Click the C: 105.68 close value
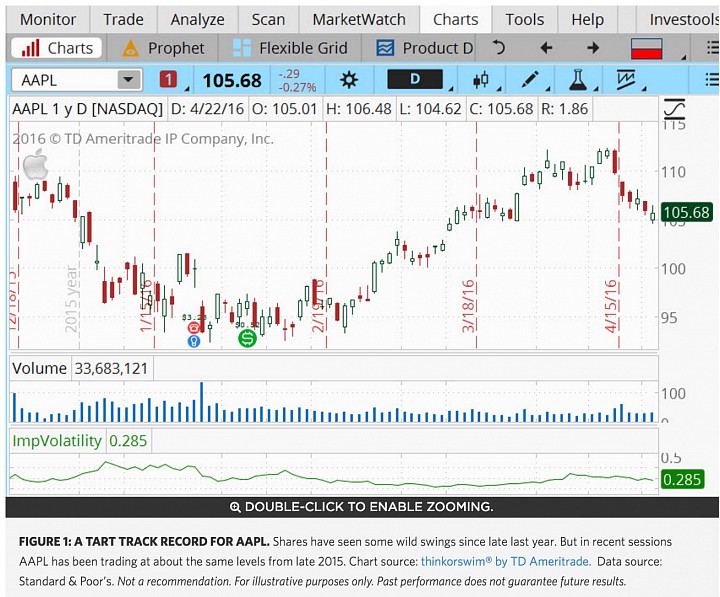This screenshot has width=720, height=597. pos(501,109)
